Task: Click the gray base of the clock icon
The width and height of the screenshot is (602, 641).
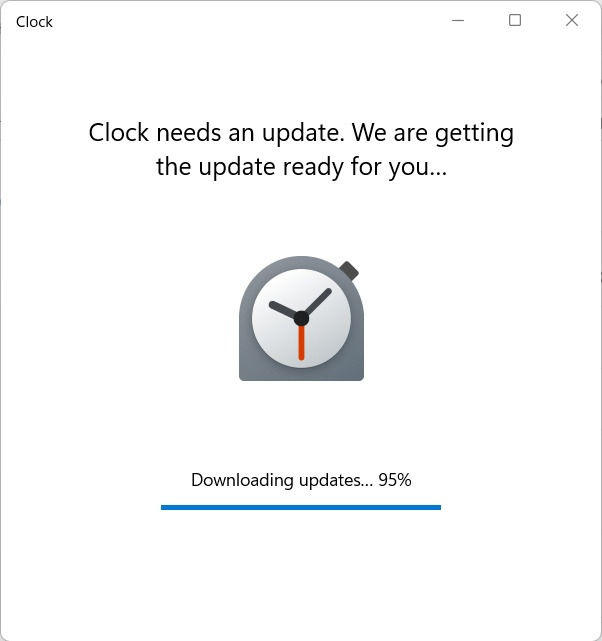Action: [x=301, y=374]
